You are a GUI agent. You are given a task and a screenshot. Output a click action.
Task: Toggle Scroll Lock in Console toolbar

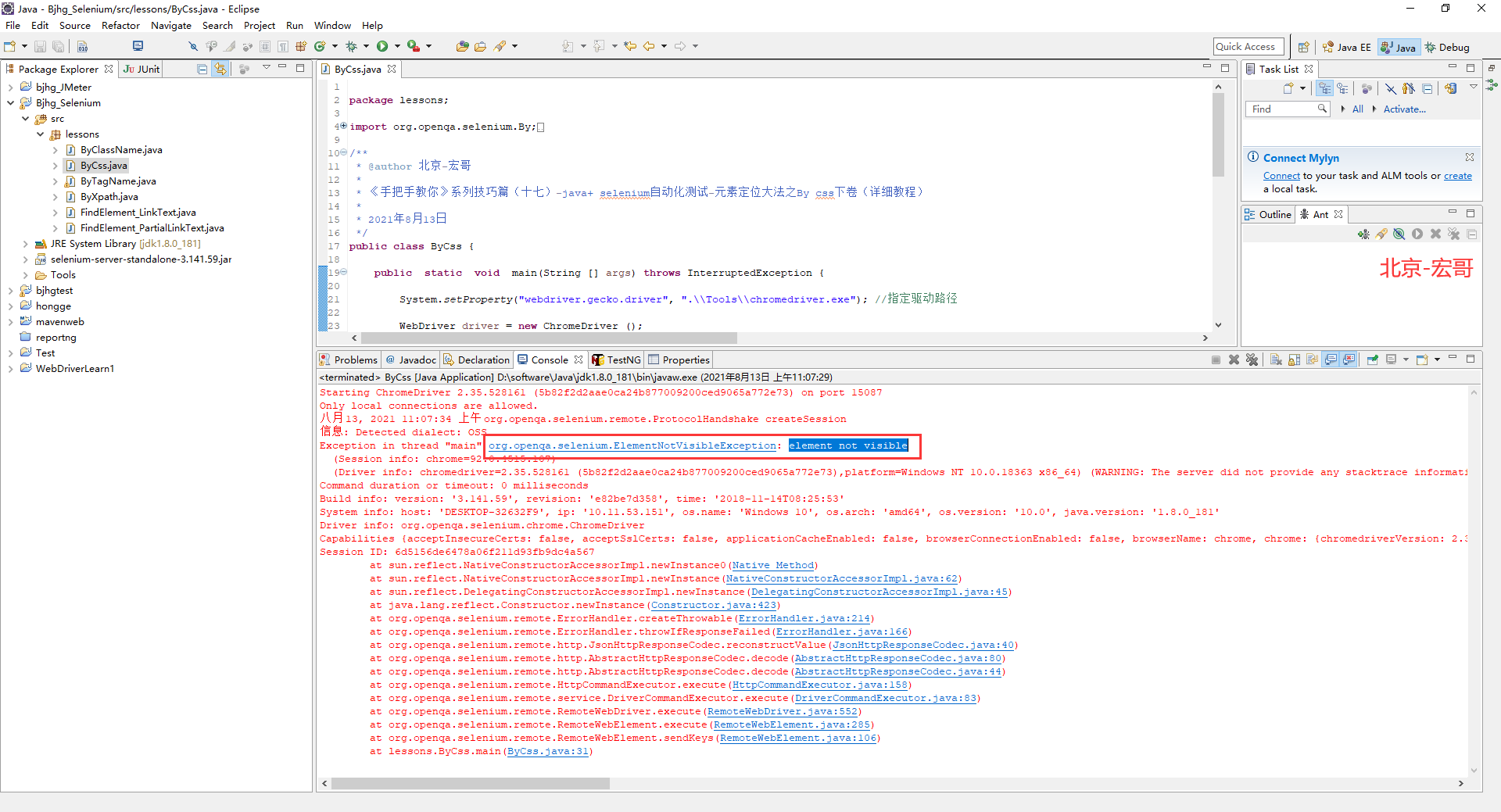(x=1294, y=359)
